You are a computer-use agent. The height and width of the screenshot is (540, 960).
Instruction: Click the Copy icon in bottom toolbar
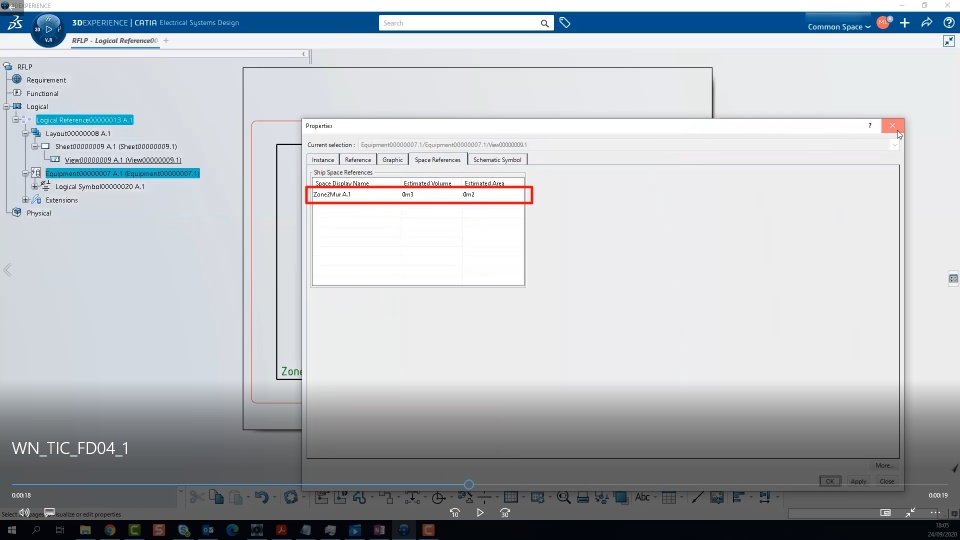pyautogui.click(x=216, y=497)
